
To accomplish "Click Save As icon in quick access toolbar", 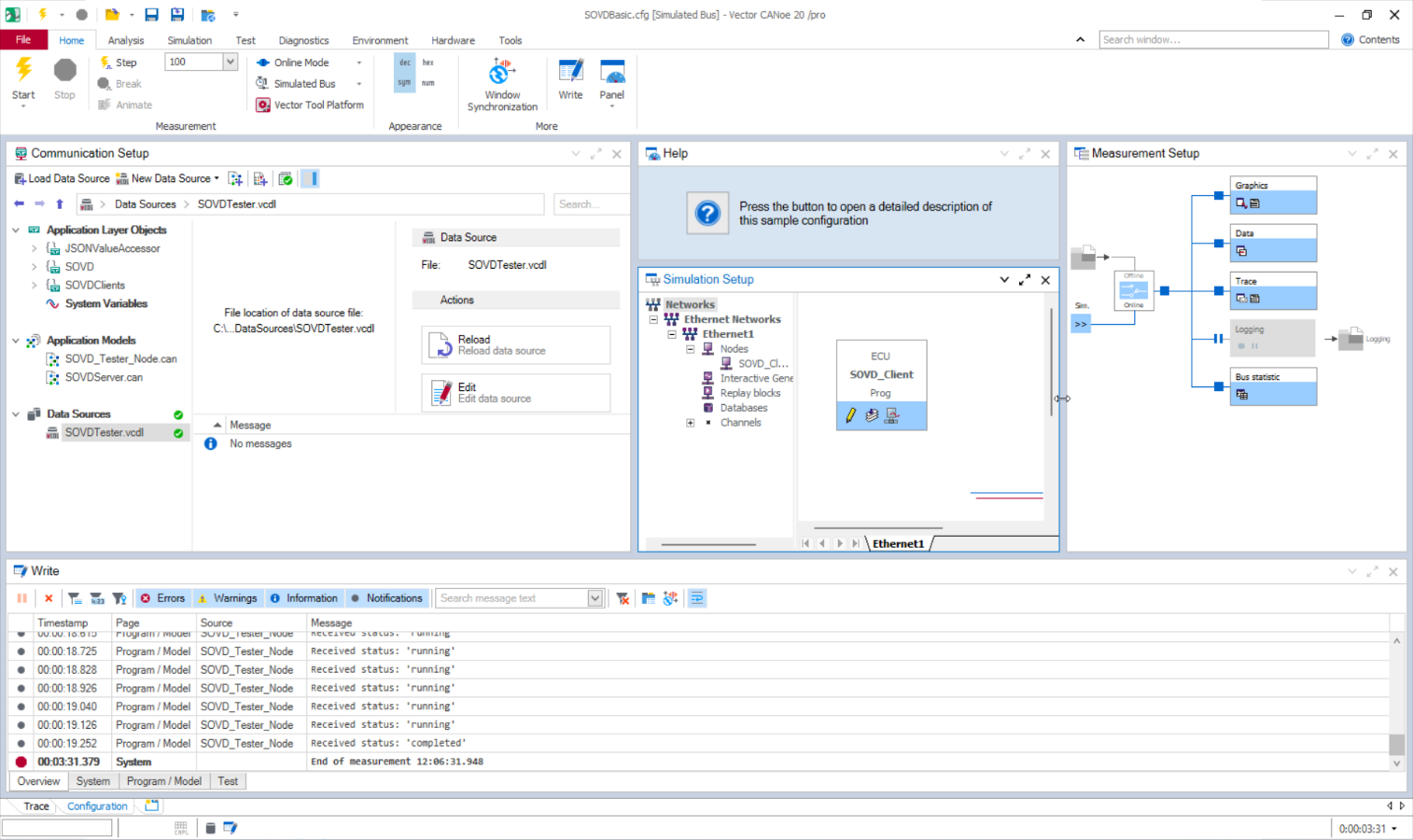I will 177,15.
